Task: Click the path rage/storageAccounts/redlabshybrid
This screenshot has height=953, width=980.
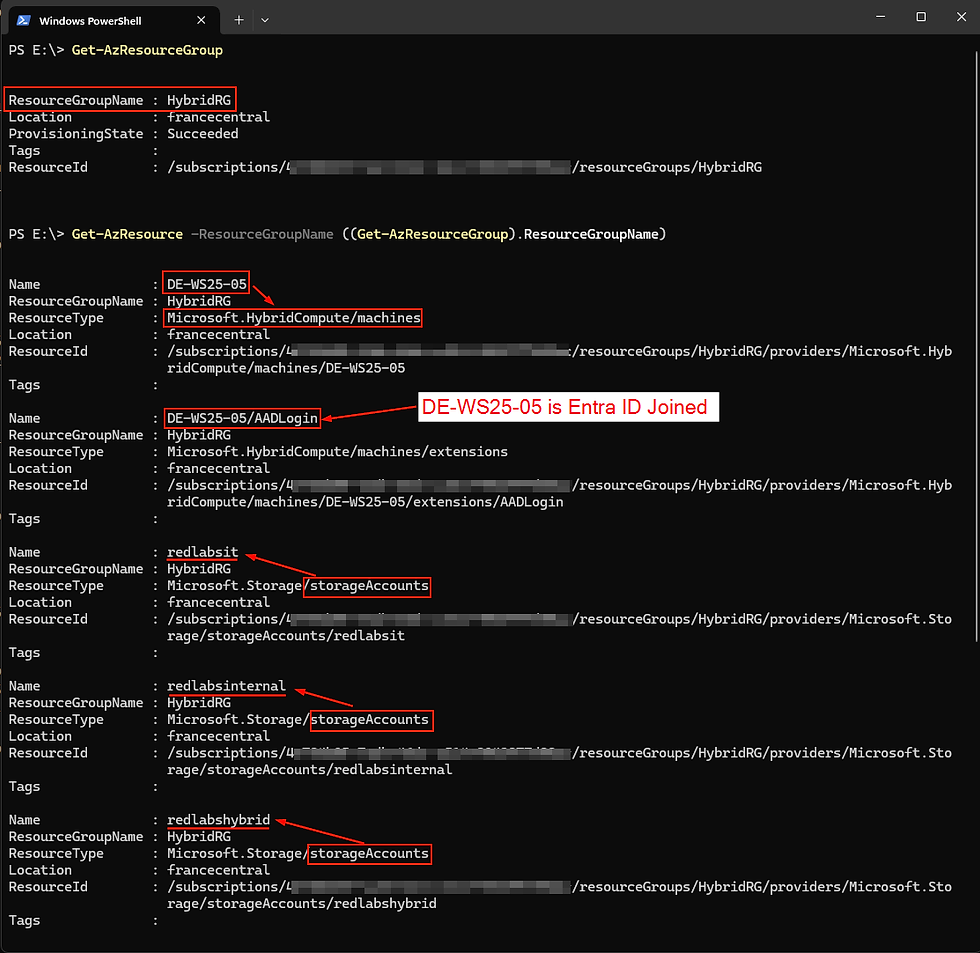Action: point(301,903)
